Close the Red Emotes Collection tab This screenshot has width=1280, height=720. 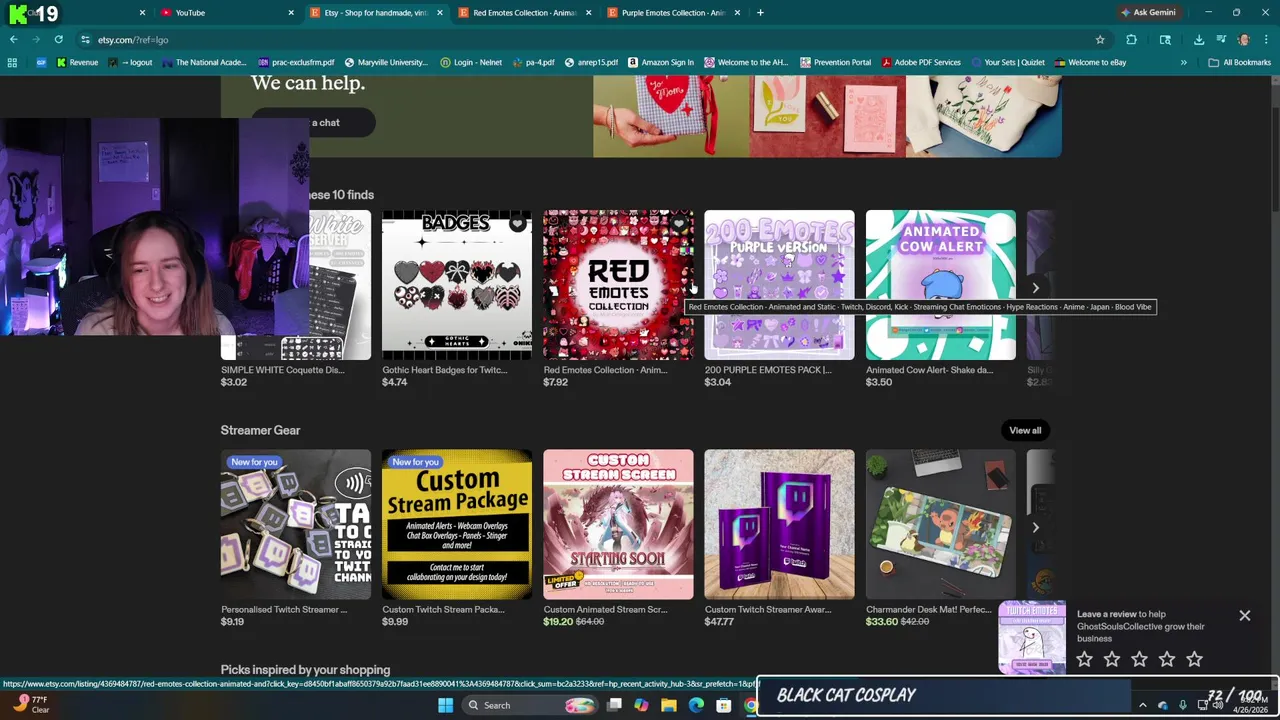tap(588, 13)
